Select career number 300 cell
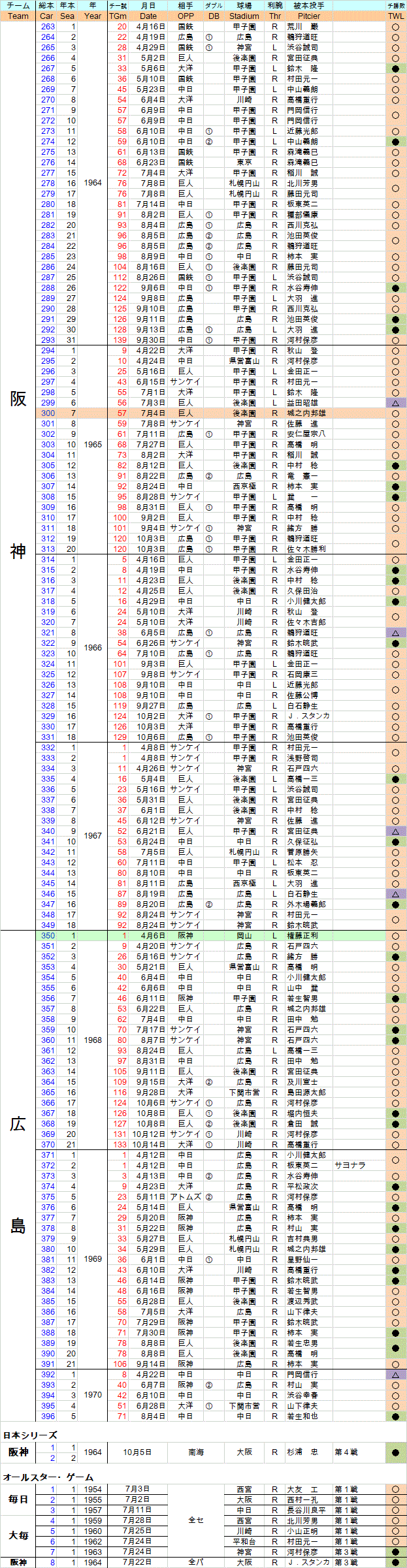The width and height of the screenshot is (407, 1568). (48, 413)
